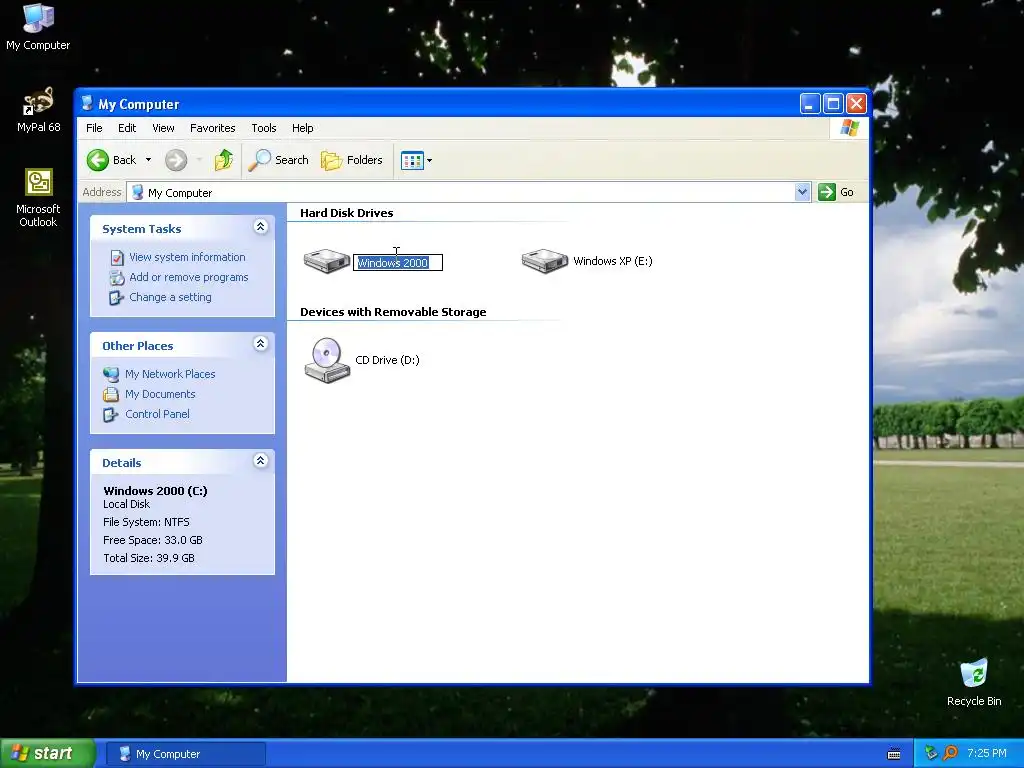Click the Go button
Screen dimensions: 1024x768
(837, 192)
